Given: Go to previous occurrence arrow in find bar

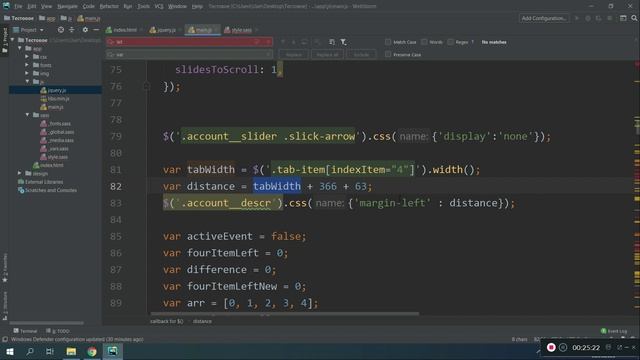Looking at the screenshot, I should pos(282,42).
